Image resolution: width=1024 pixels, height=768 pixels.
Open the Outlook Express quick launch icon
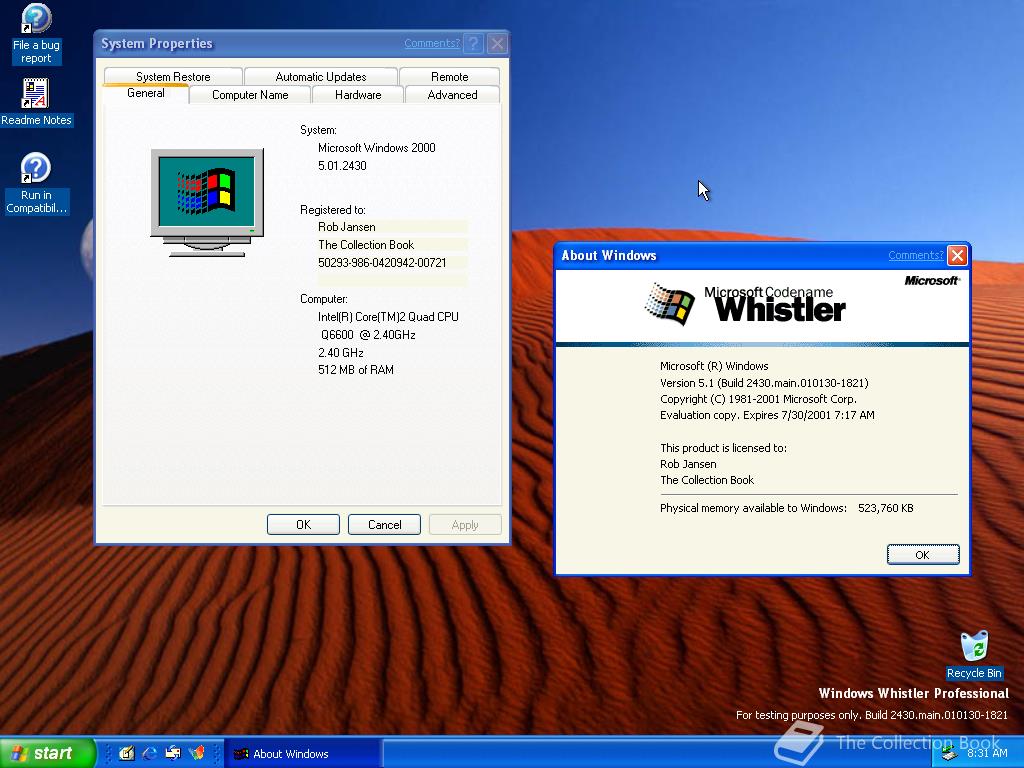173,754
